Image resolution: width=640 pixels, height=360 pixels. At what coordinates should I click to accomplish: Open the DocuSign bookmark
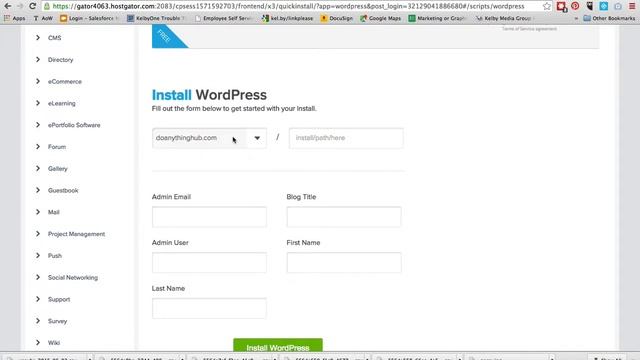click(x=337, y=18)
